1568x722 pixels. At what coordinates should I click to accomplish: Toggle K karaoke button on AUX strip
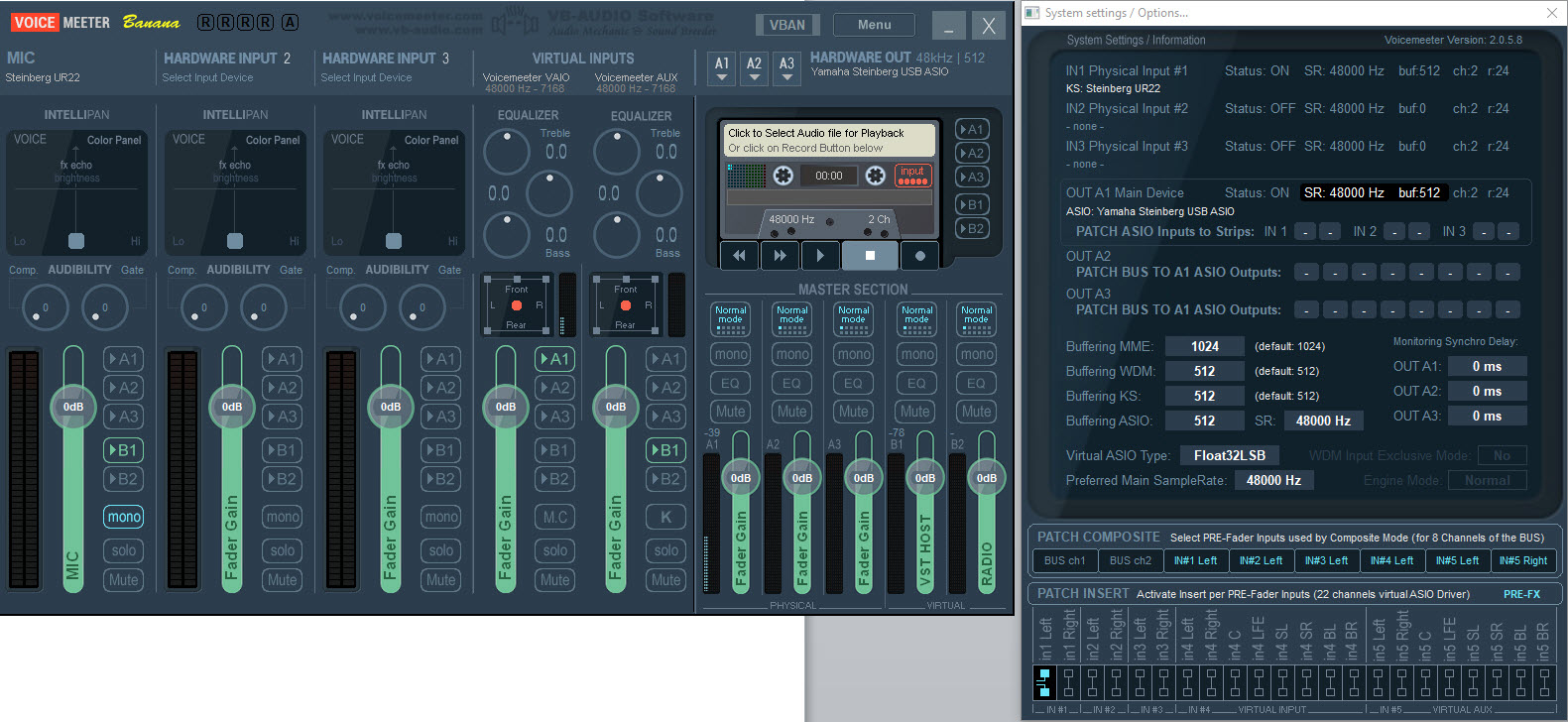point(666,517)
